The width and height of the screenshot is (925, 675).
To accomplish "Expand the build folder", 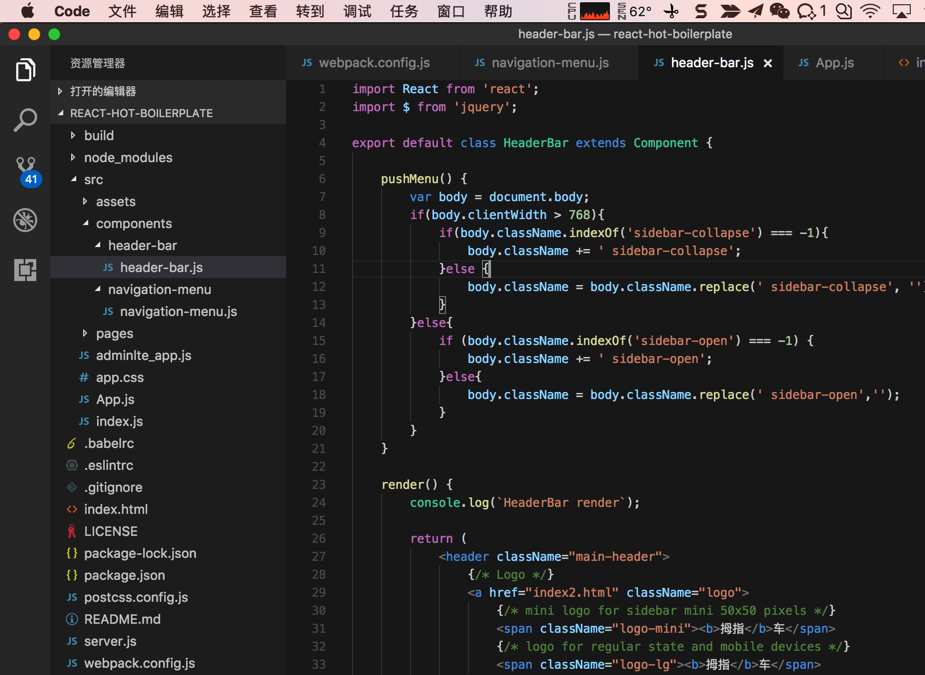I will click(98, 135).
